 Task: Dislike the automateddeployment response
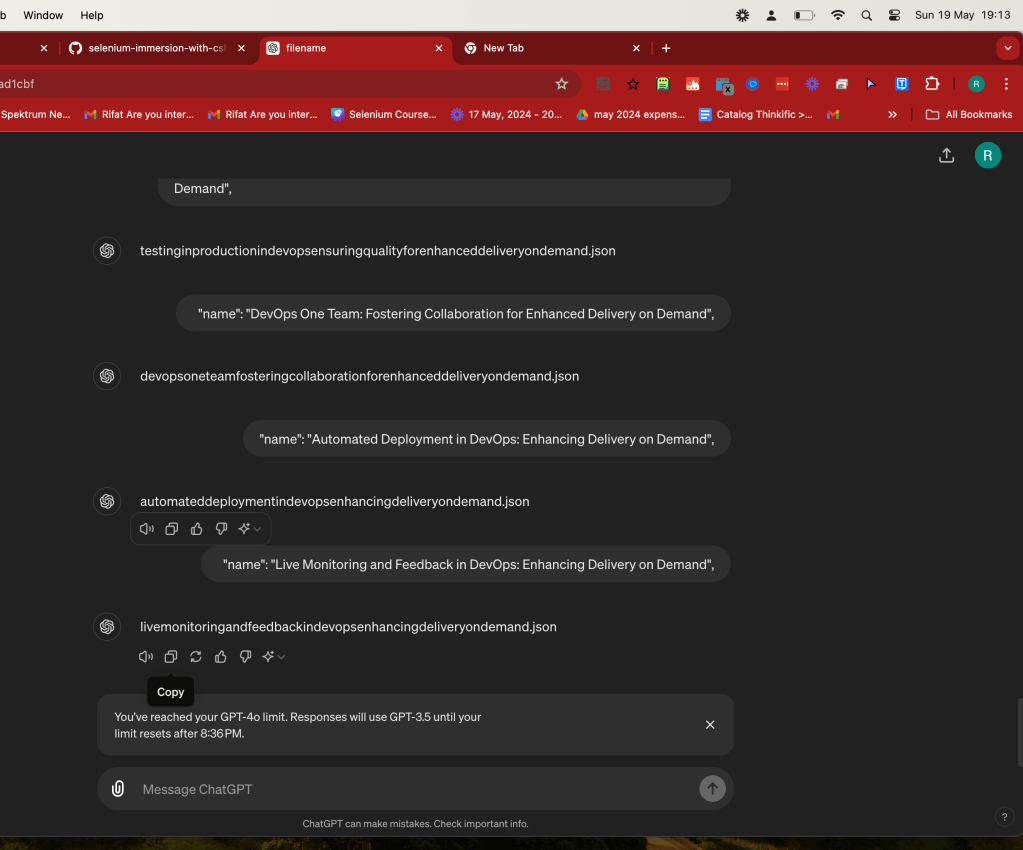pyautogui.click(x=221, y=529)
